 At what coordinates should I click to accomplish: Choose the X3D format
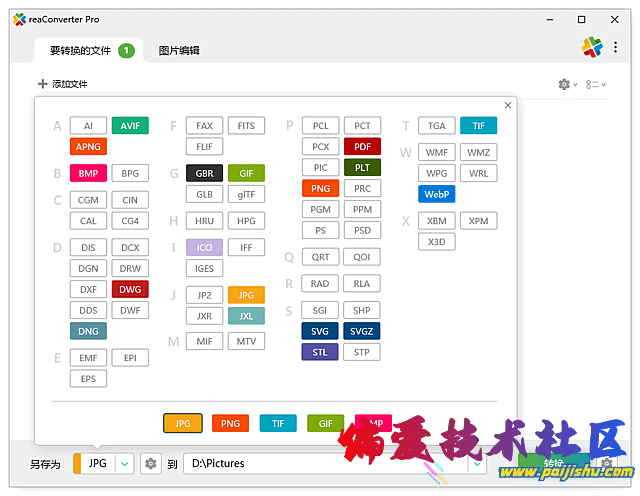437,242
